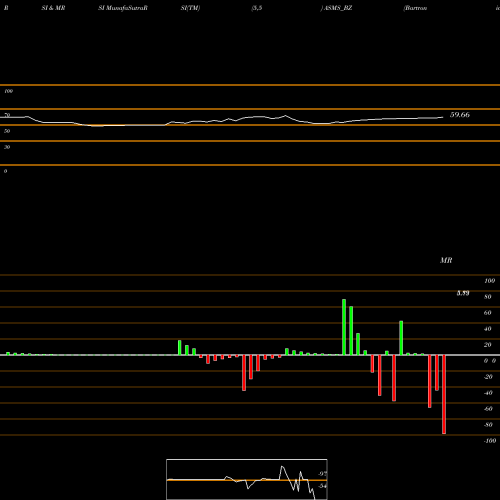Select the tallest green bar in MR histogram

point(344,327)
